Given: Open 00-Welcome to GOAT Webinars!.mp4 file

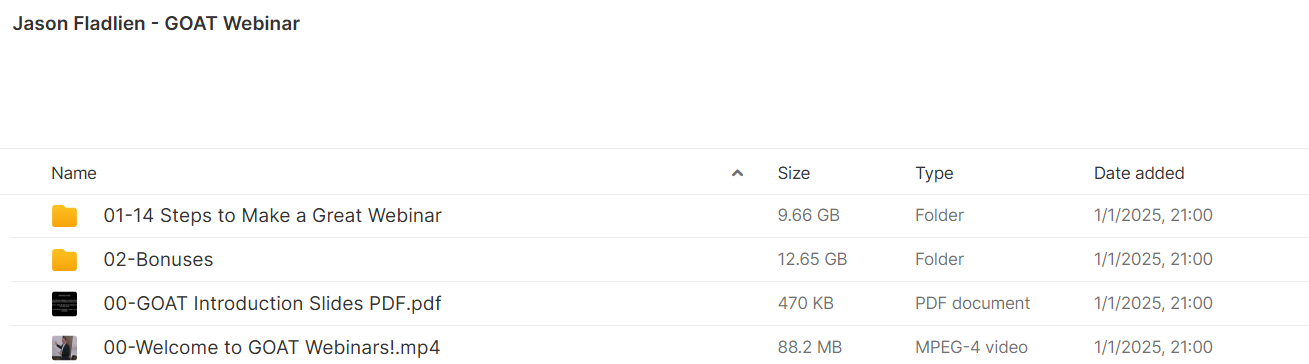Looking at the screenshot, I should click(x=271, y=348).
